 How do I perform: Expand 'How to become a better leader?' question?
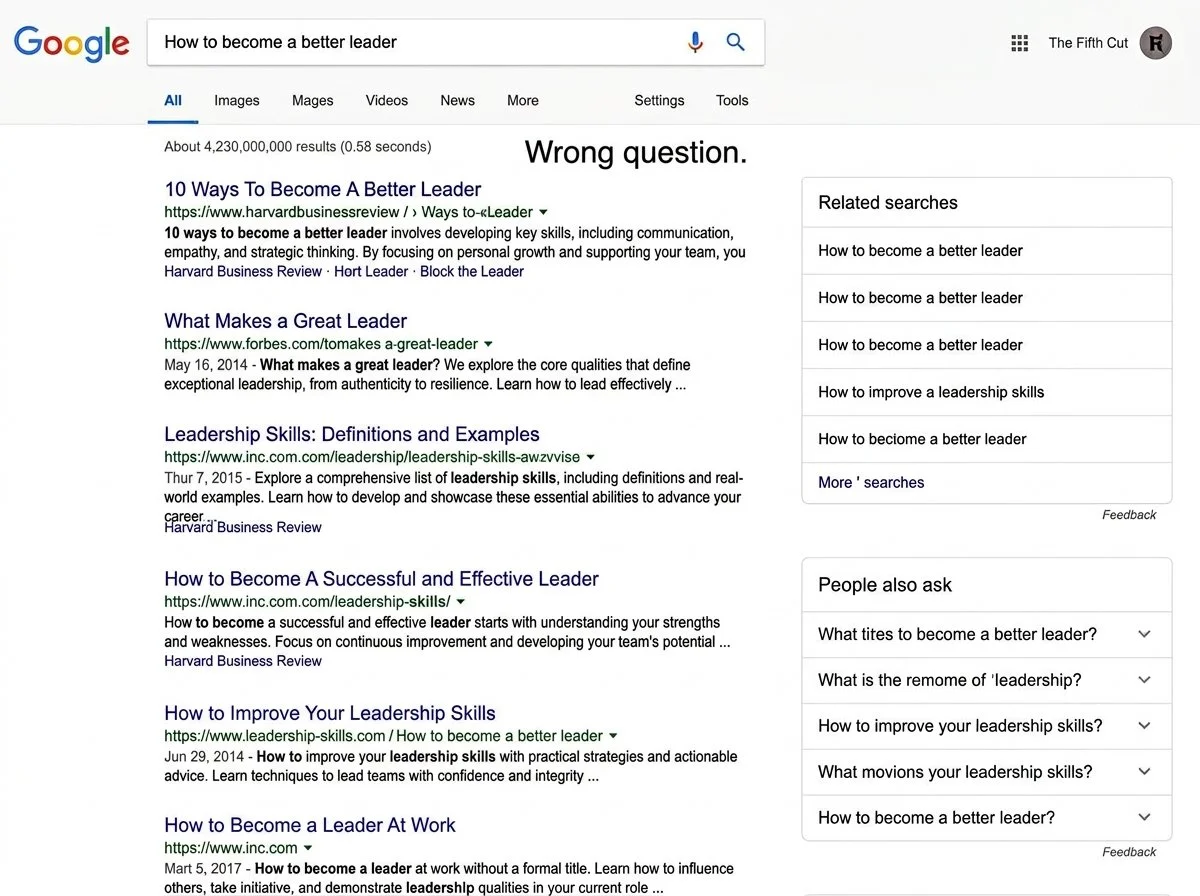coord(987,818)
